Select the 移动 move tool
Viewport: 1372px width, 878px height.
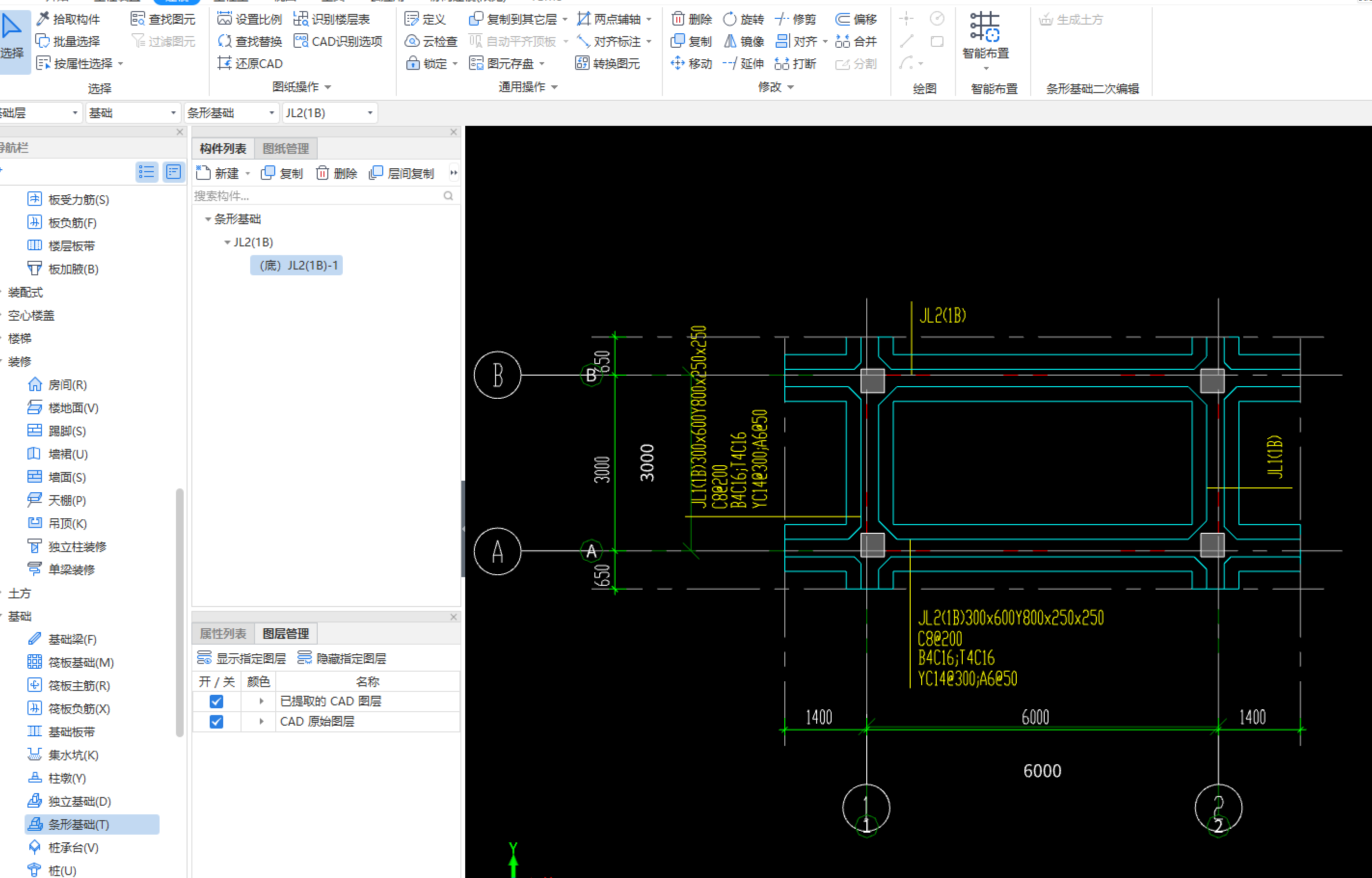tap(691, 63)
